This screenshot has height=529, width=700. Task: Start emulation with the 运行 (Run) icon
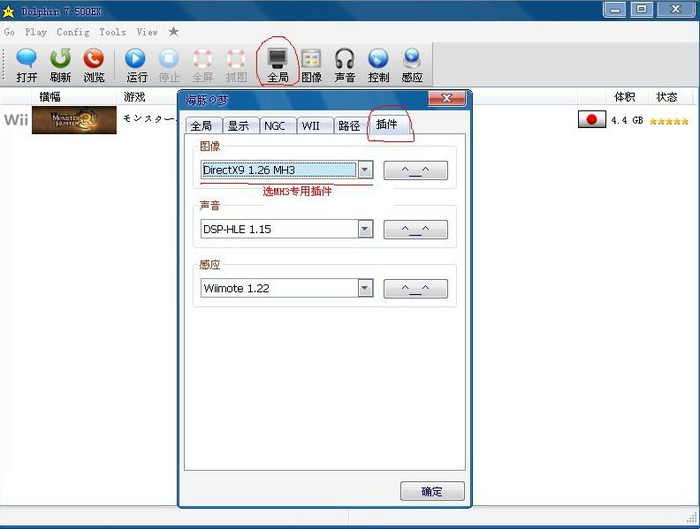[x=137, y=64]
